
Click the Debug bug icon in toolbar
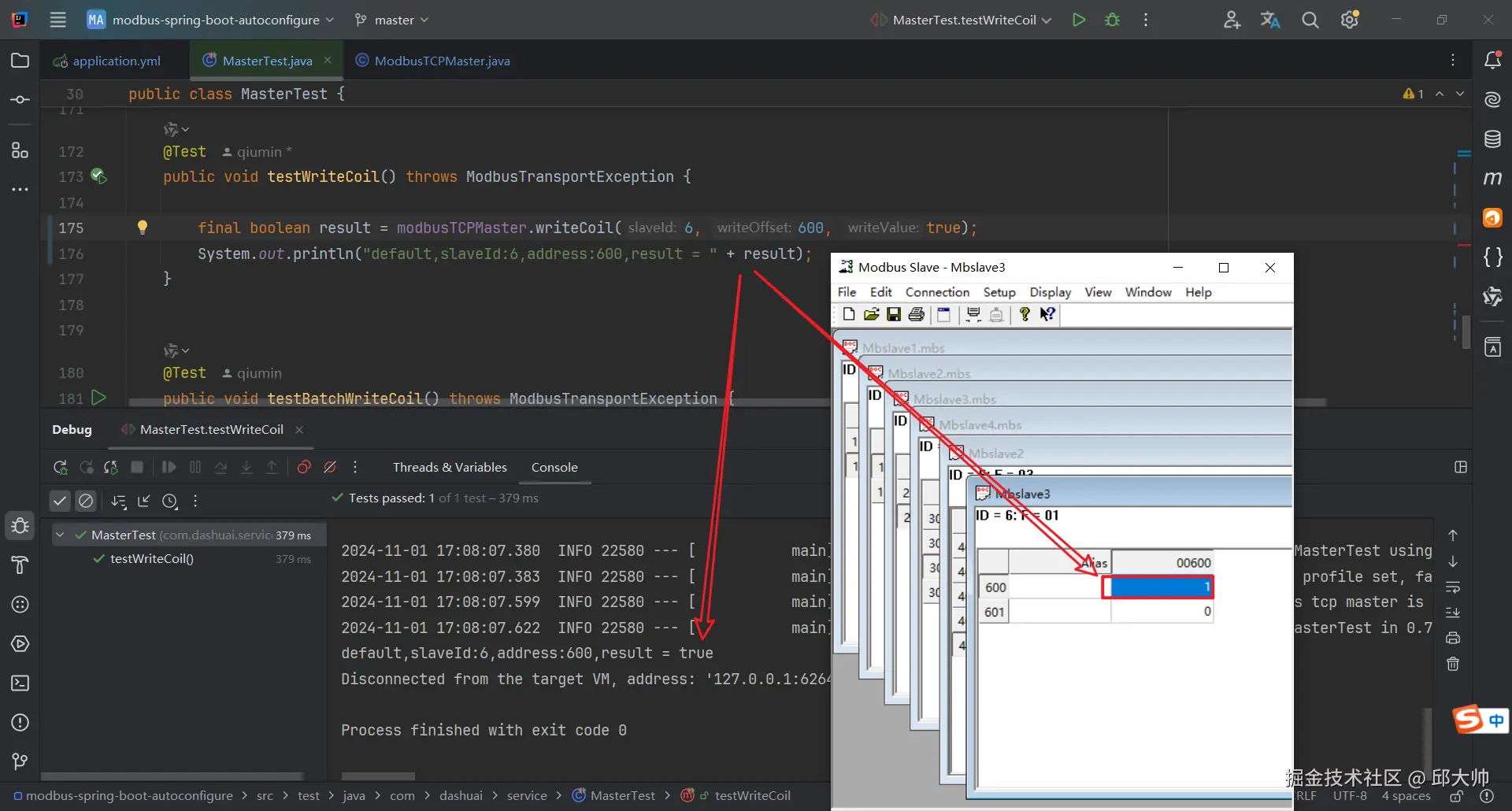tap(1112, 20)
